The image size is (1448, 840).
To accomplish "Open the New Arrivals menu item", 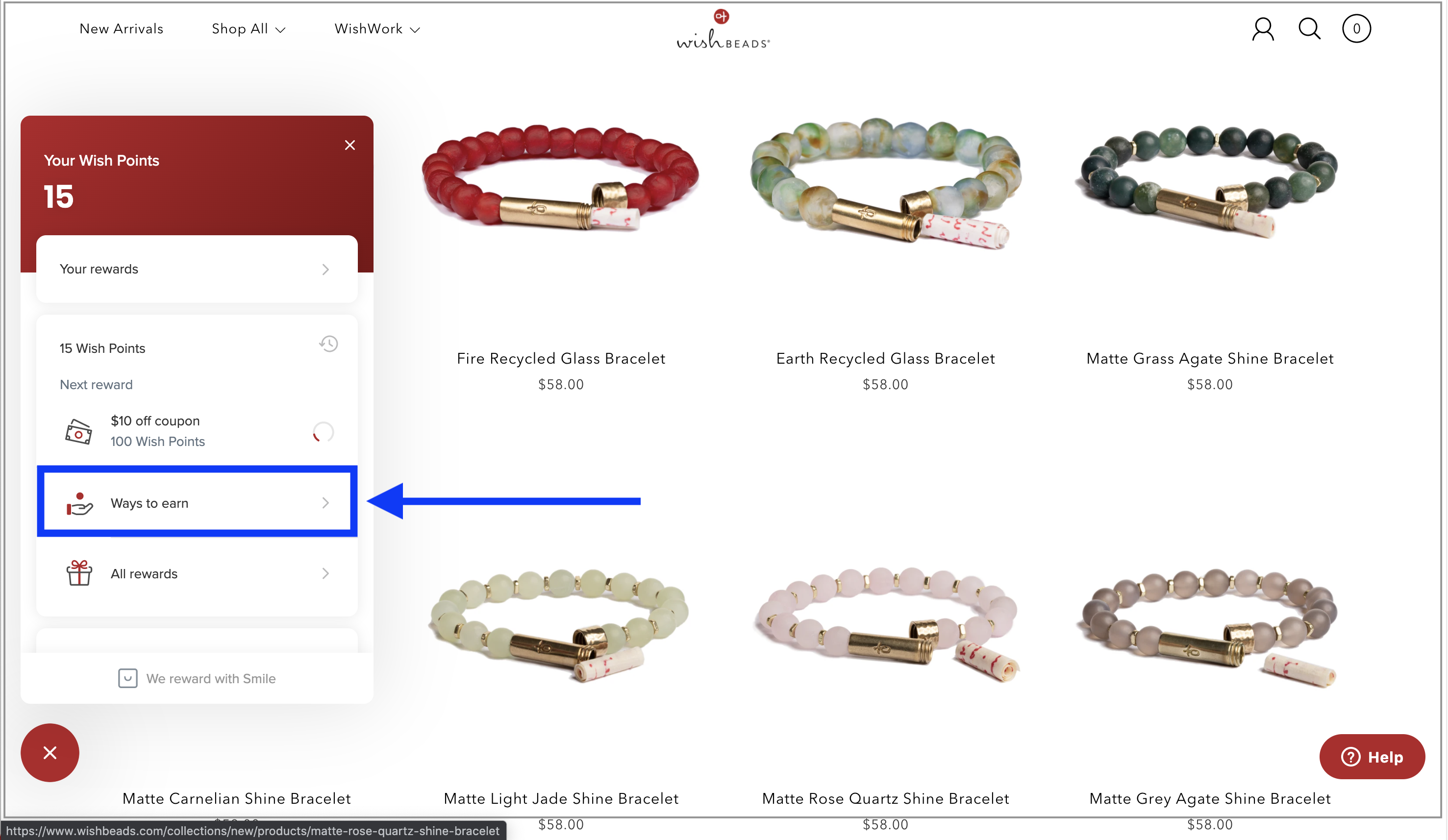I will [121, 29].
